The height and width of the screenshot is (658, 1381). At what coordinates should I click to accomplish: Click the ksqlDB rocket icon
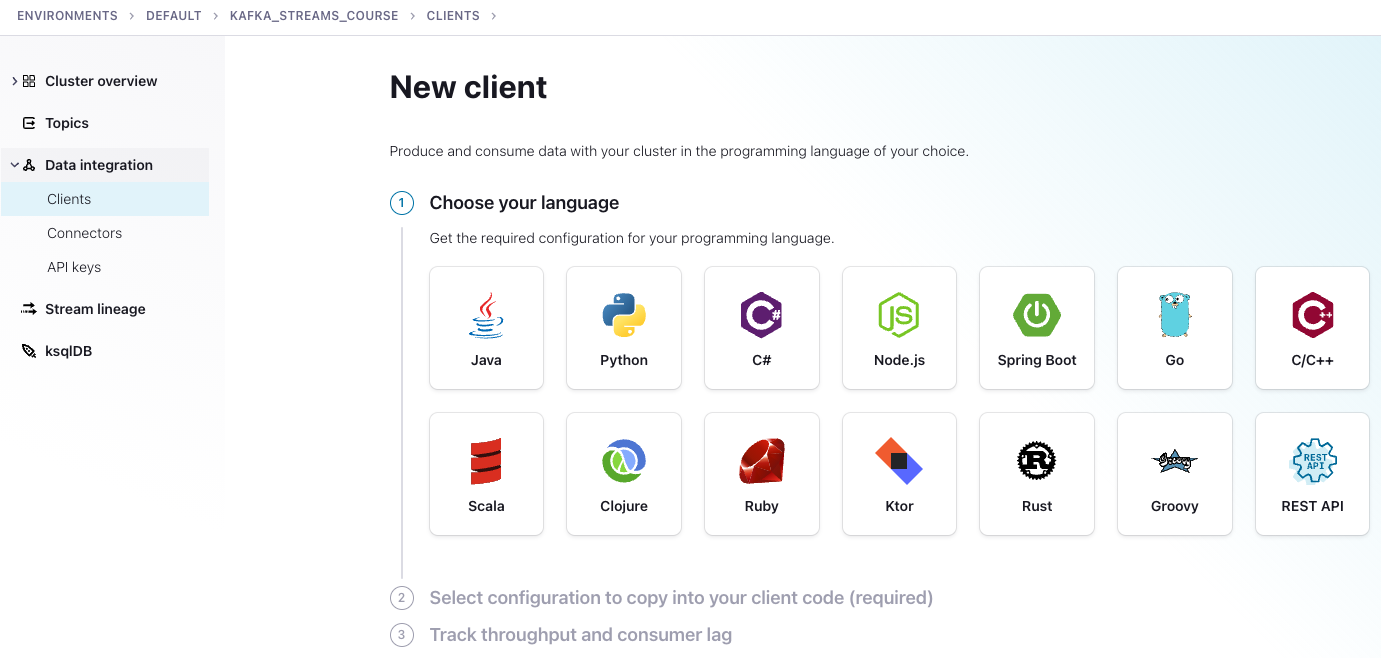click(29, 351)
